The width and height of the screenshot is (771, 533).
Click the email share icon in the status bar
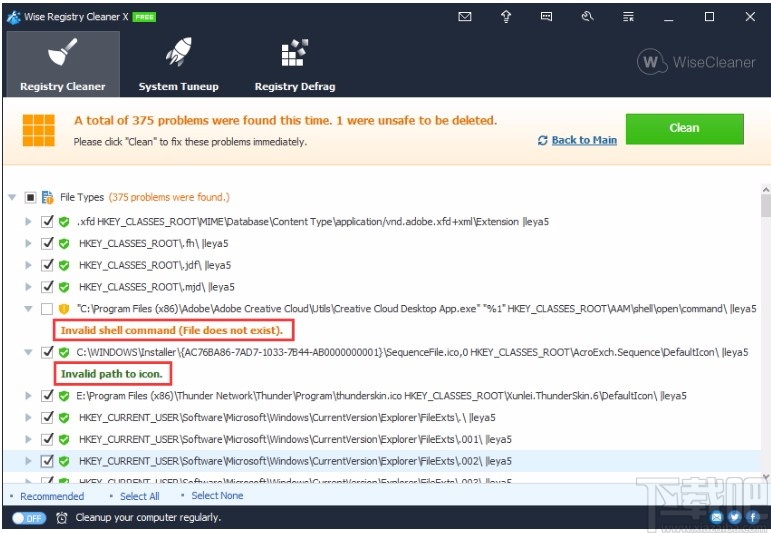tap(717, 517)
